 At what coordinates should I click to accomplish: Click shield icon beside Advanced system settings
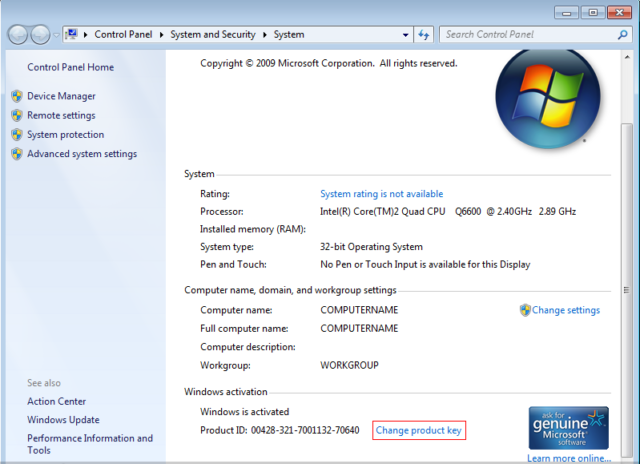[17, 154]
